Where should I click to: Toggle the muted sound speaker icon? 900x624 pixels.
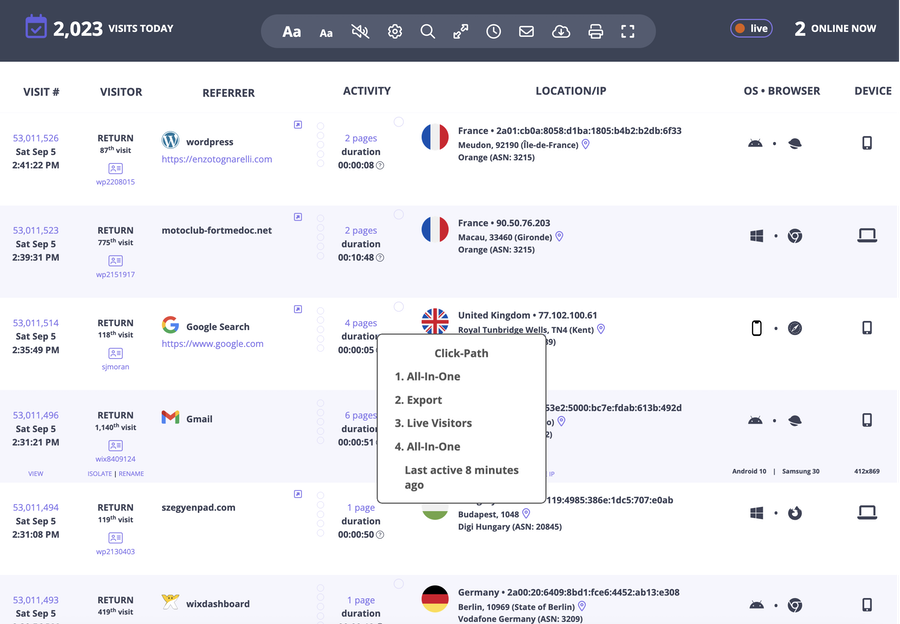pos(360,32)
